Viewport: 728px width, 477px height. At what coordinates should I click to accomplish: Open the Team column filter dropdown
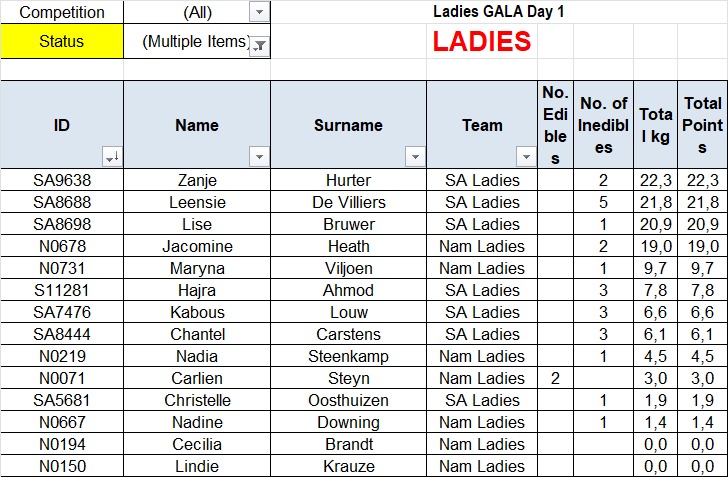click(x=526, y=157)
